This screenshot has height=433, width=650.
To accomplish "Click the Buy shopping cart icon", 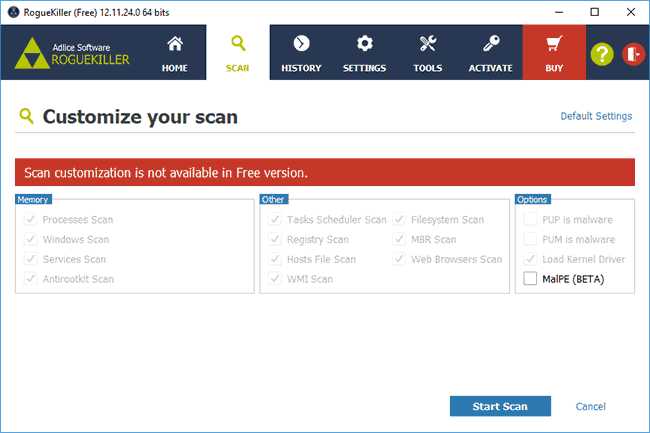I will [x=554, y=44].
